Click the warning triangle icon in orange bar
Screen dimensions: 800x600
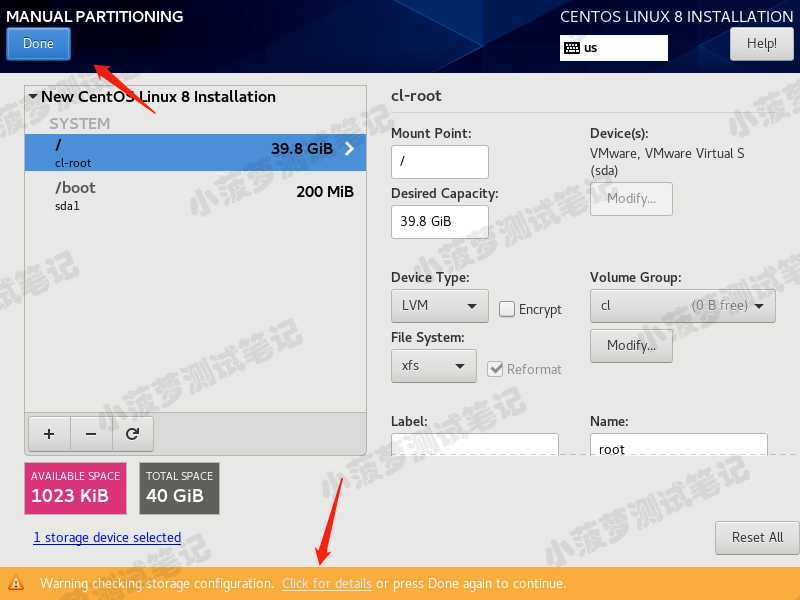tap(16, 583)
